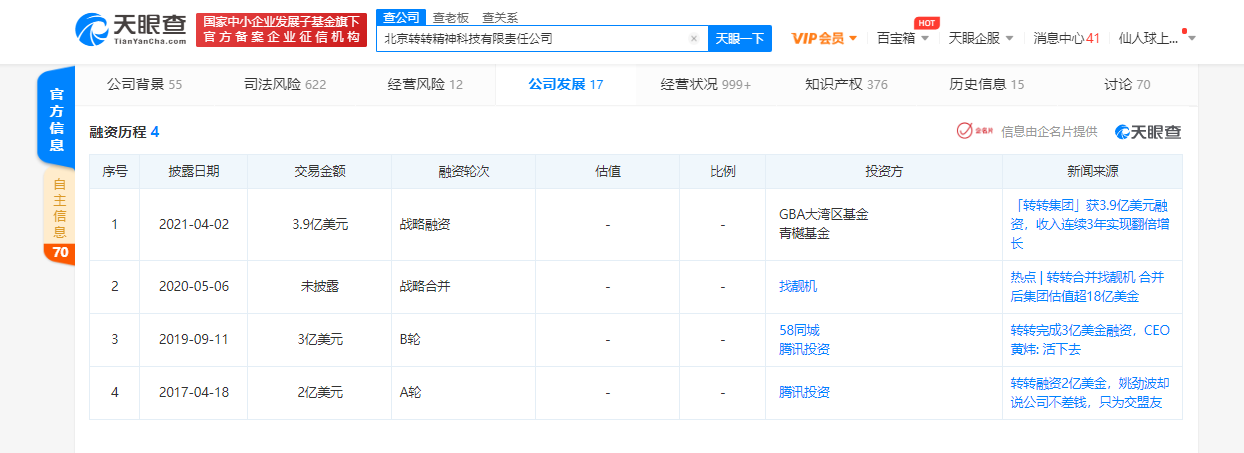Image resolution: width=1244 pixels, height=453 pixels.
Task: Switch to the 讨论 tab
Action: click(x=1127, y=85)
